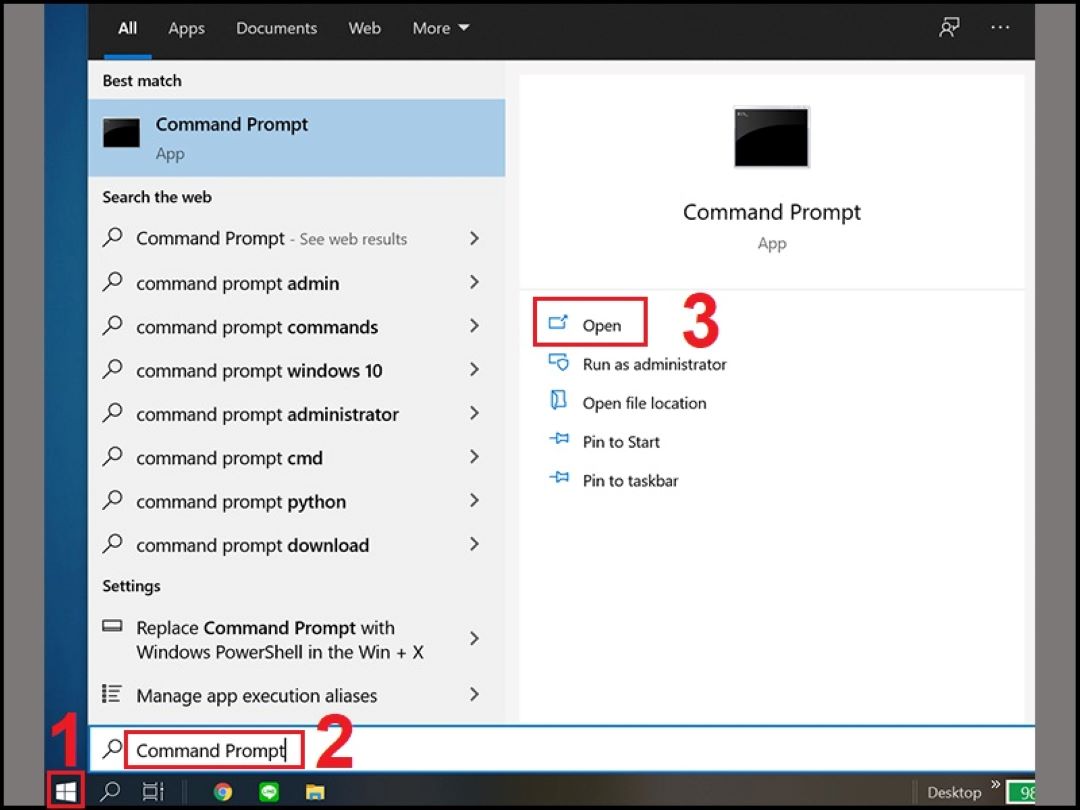Expand arrow for 'command prompt python'
This screenshot has height=810, width=1080.
(x=474, y=500)
